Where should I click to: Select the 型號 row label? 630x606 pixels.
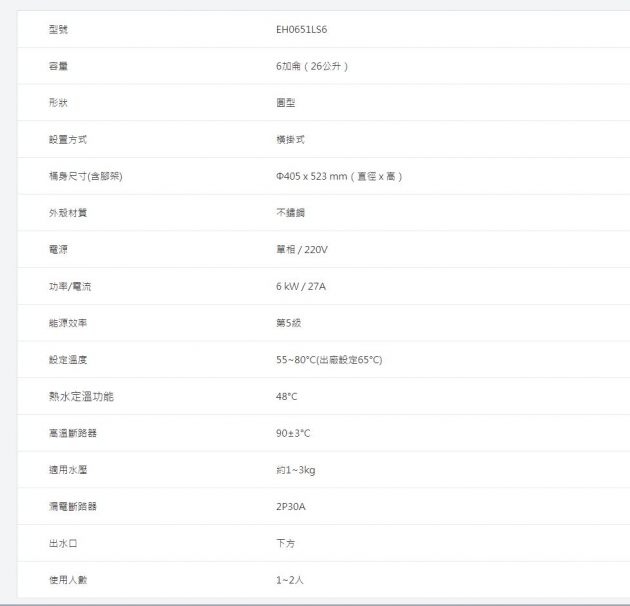[58, 29]
